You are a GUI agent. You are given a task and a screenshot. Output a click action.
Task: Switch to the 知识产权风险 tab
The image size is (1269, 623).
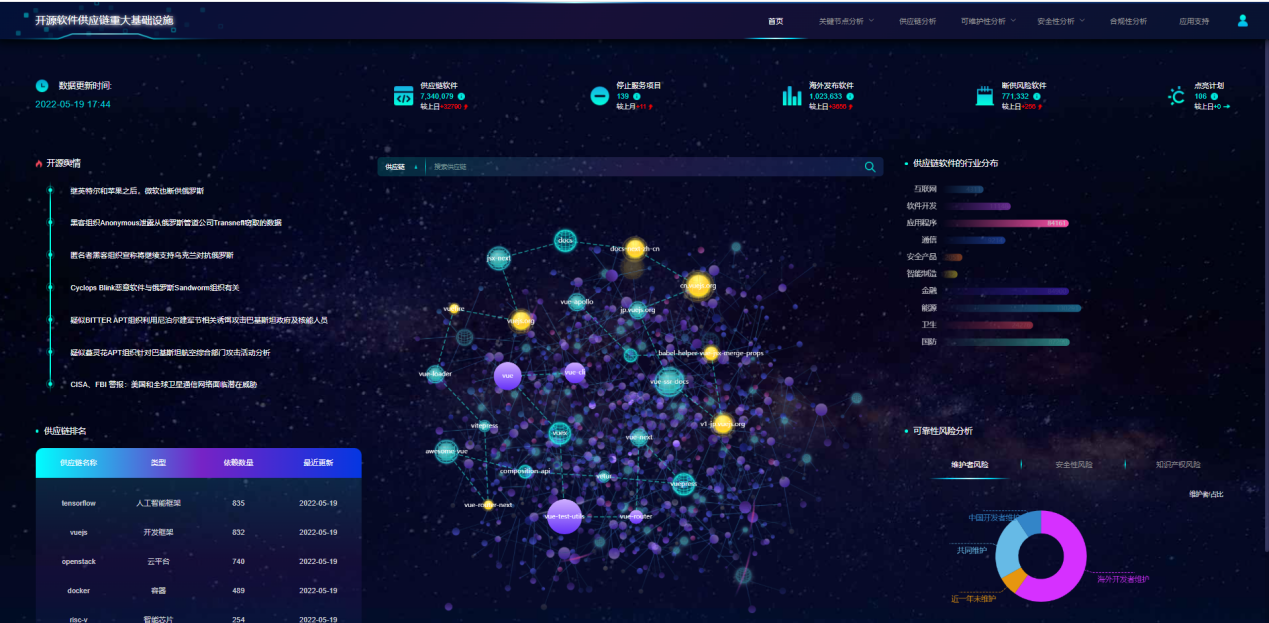[x=1177, y=464]
